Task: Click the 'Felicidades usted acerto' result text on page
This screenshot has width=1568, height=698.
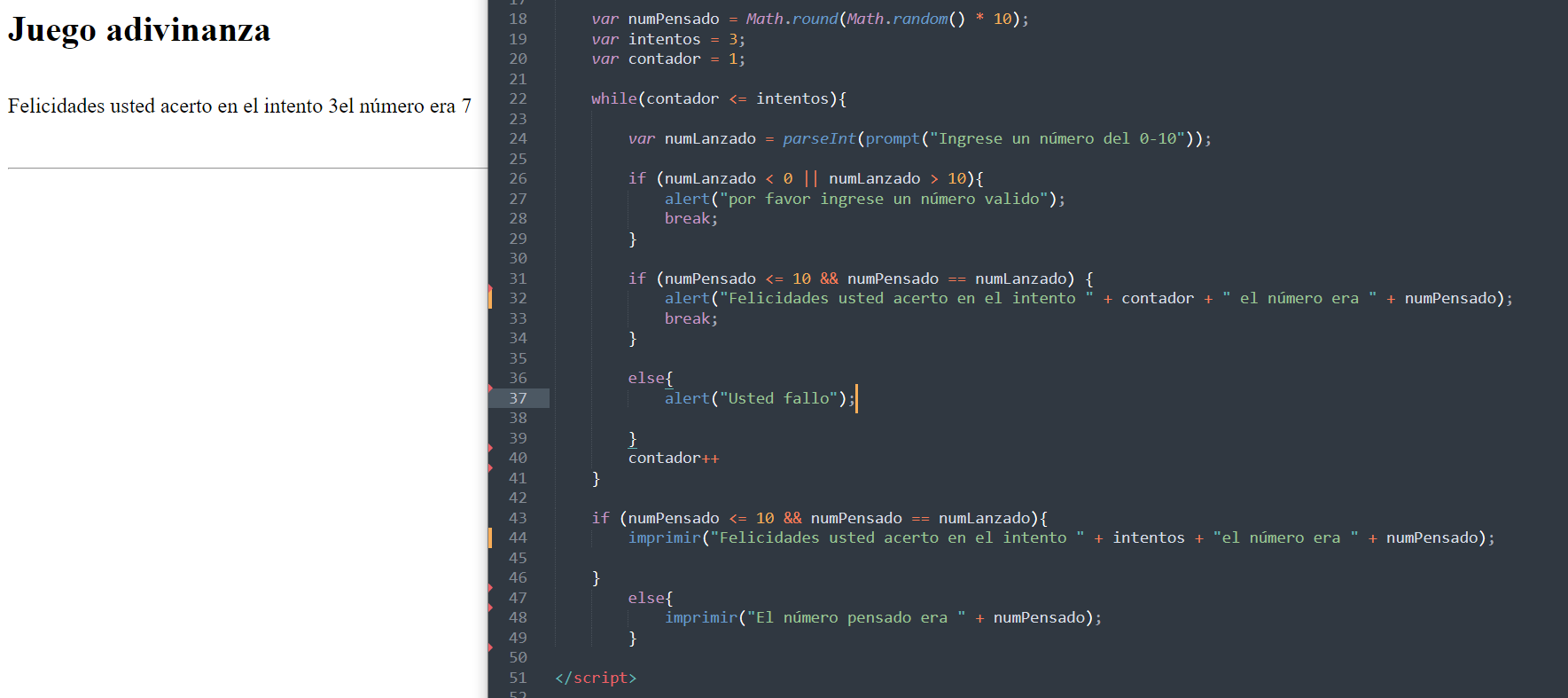Action: click(x=239, y=106)
